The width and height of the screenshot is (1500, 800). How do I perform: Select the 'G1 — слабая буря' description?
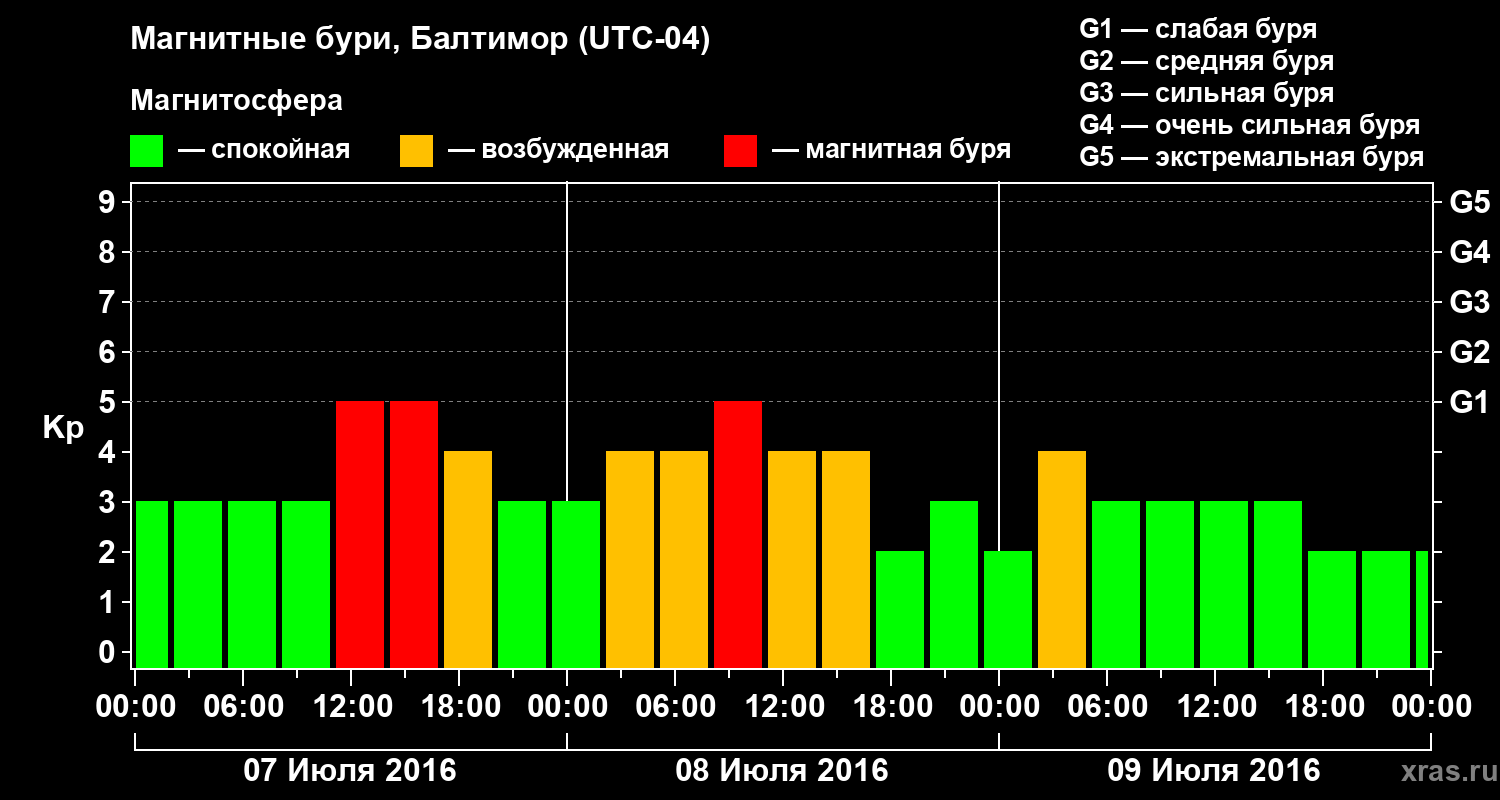[x=1198, y=29]
